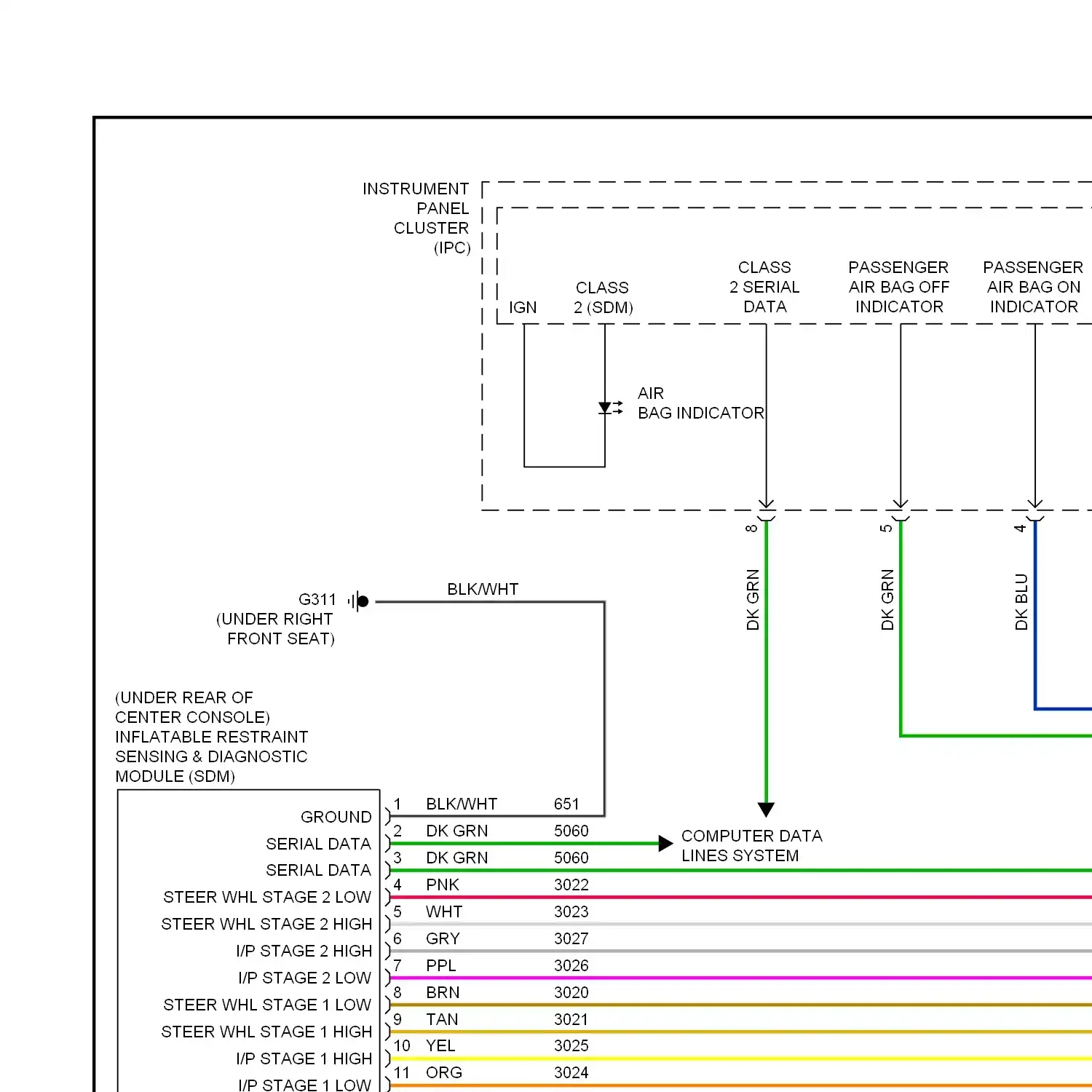Screen dimensions: 1092x1092
Task: Click the vertical blue DK BLU wire line
Action: pyautogui.click(x=1035, y=615)
